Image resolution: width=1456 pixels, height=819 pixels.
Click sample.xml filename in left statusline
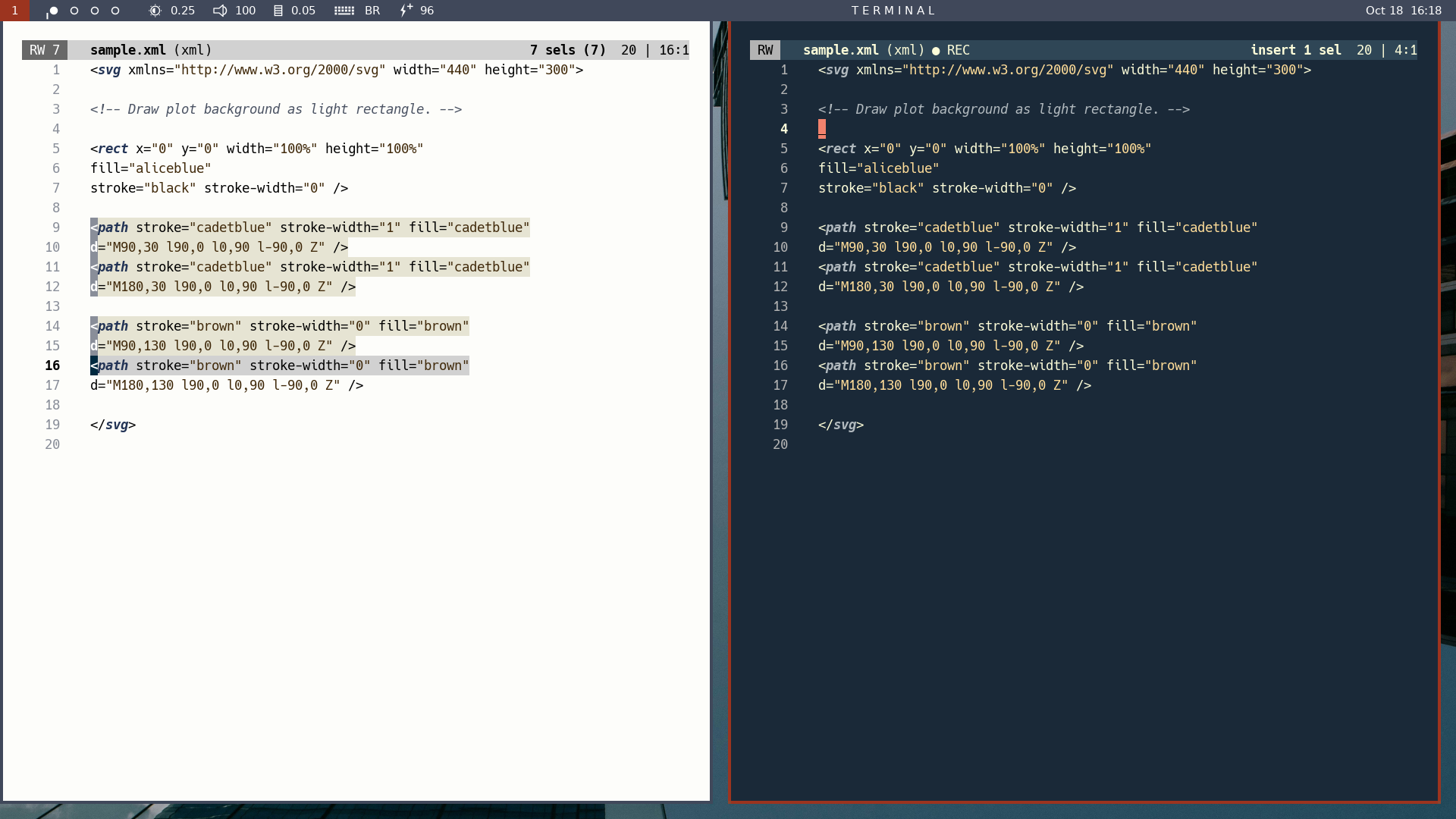[127, 50]
